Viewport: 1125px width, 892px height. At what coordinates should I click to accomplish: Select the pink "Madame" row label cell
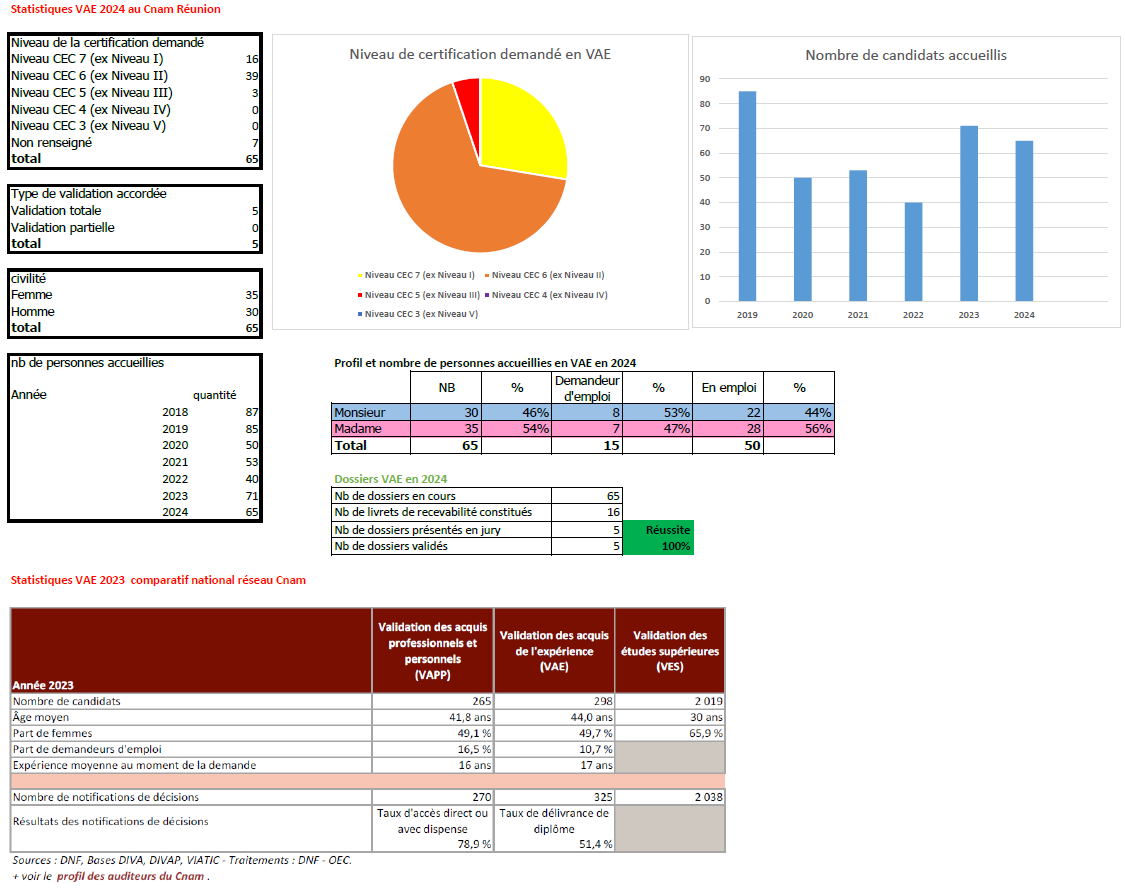click(x=370, y=429)
